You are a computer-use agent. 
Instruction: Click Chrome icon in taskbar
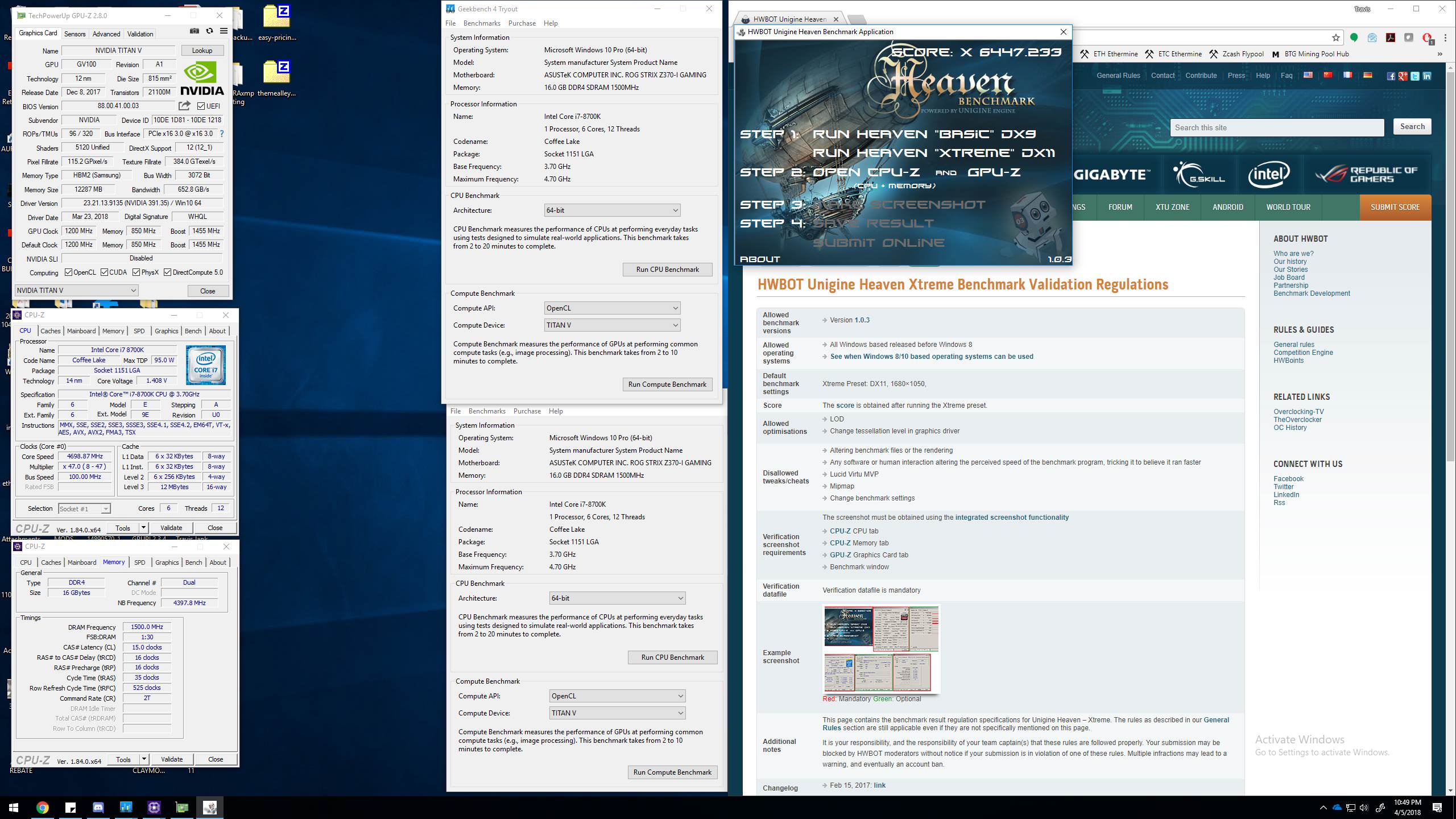tap(42, 807)
